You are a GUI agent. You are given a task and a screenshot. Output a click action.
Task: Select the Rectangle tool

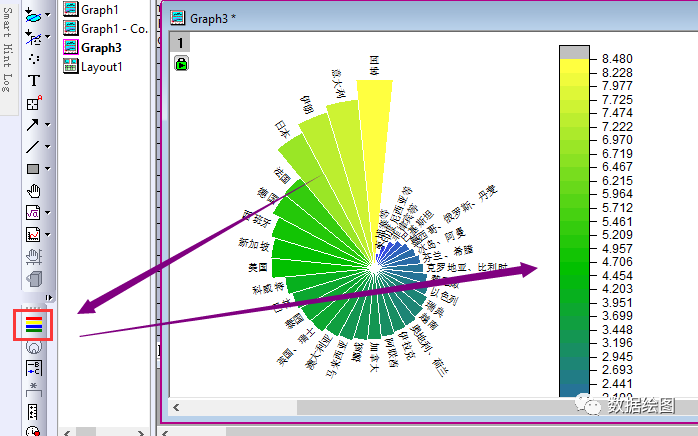point(33,169)
